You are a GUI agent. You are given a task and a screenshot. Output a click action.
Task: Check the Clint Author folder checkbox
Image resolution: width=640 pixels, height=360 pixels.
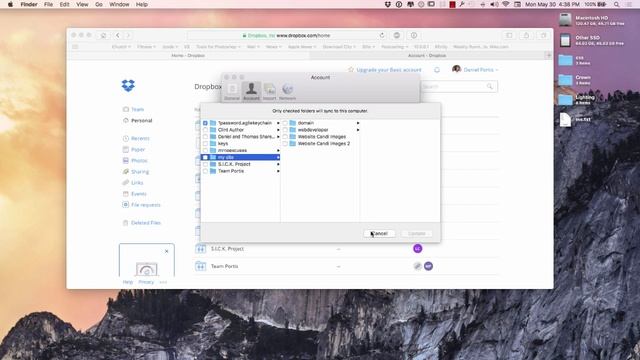click(x=205, y=130)
